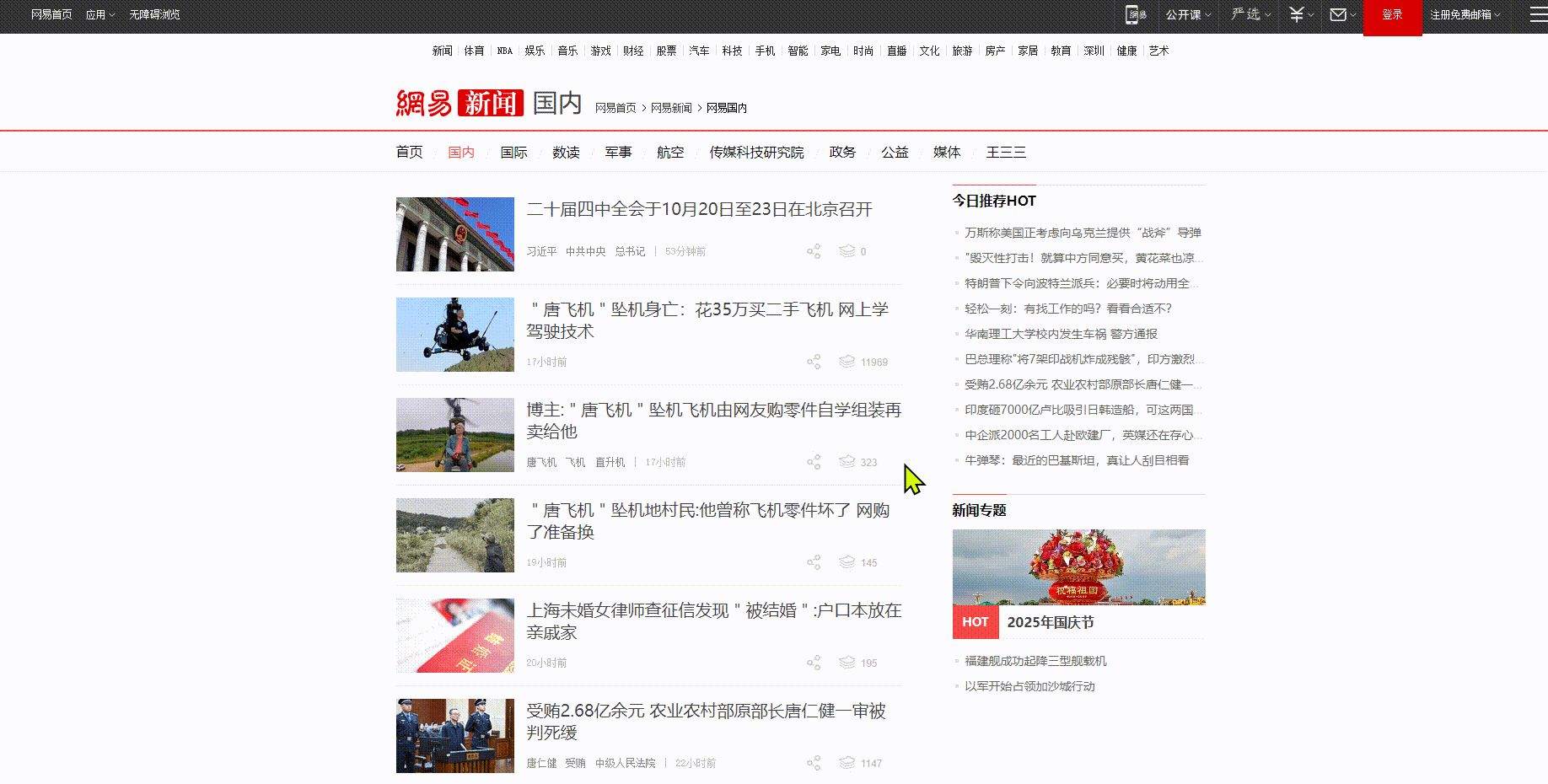Open hot item 轻松一刻: 有找工作的吗
The width and height of the screenshot is (1548, 784).
click(1068, 309)
